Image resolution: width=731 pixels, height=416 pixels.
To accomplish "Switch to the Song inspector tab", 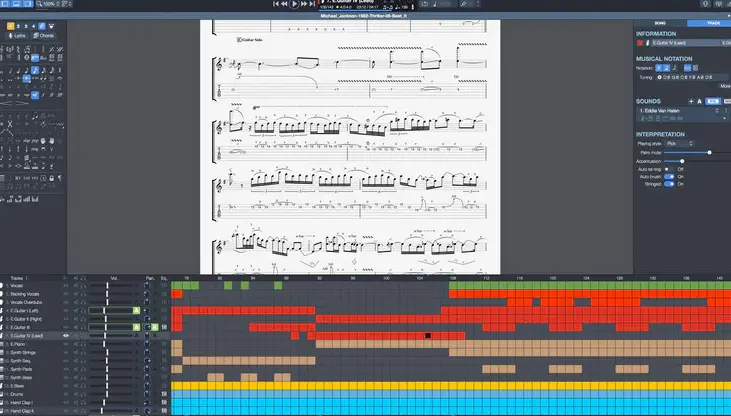I will tap(660, 23).
